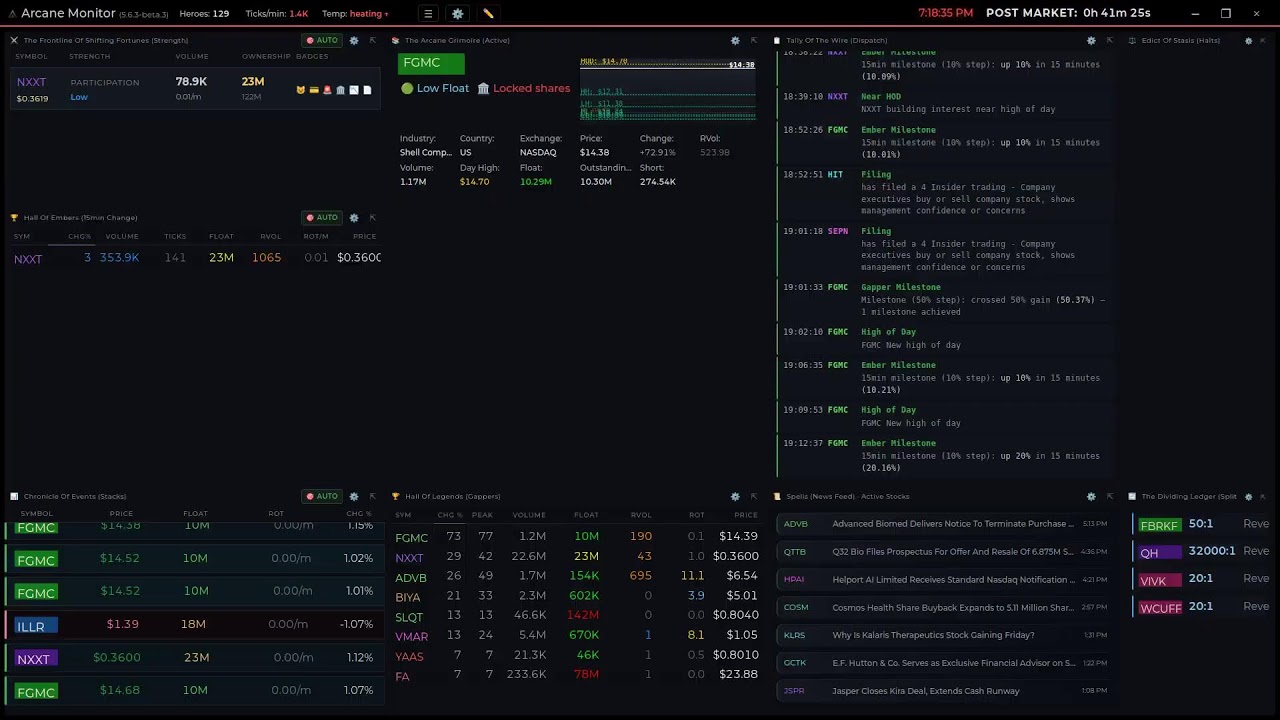Select QH 32000:1 split entry
The width and height of the screenshot is (1280, 720).
(1203, 552)
